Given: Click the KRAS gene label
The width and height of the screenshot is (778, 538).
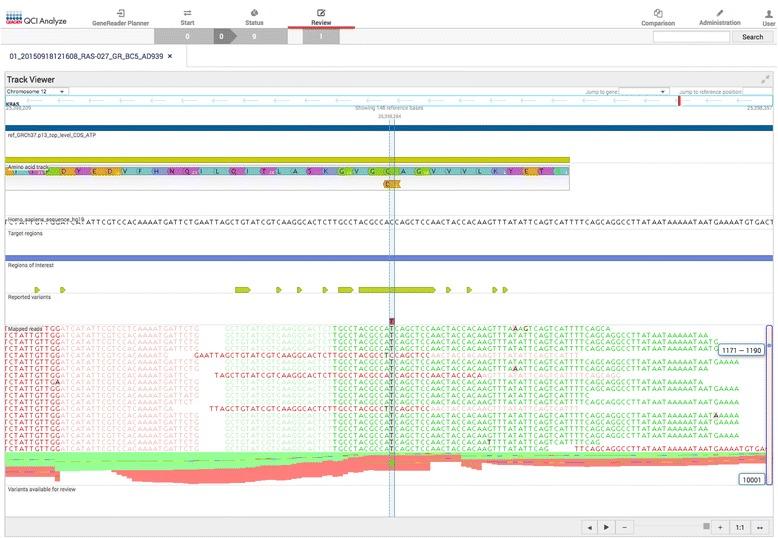Looking at the screenshot, I should (12, 104).
